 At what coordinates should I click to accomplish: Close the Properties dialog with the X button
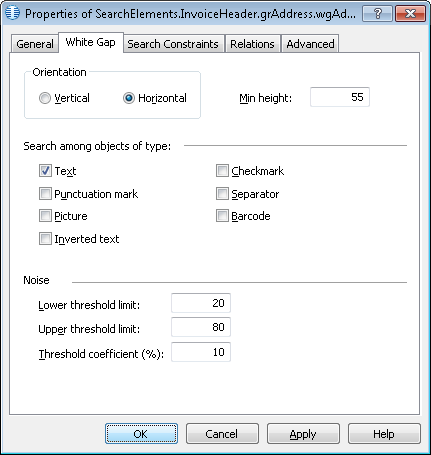[410, 14]
